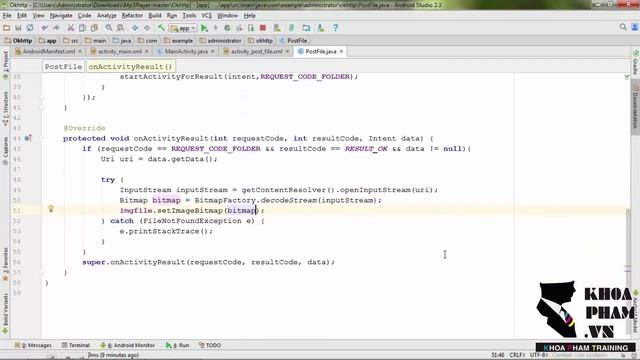Click the green Run app button
The width and height of the screenshot is (640, 360).
pyautogui.click(x=204, y=28)
